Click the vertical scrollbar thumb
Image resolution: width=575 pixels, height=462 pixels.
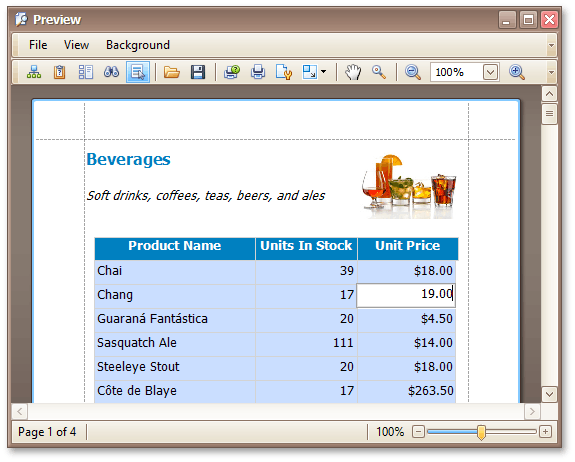[x=549, y=114]
